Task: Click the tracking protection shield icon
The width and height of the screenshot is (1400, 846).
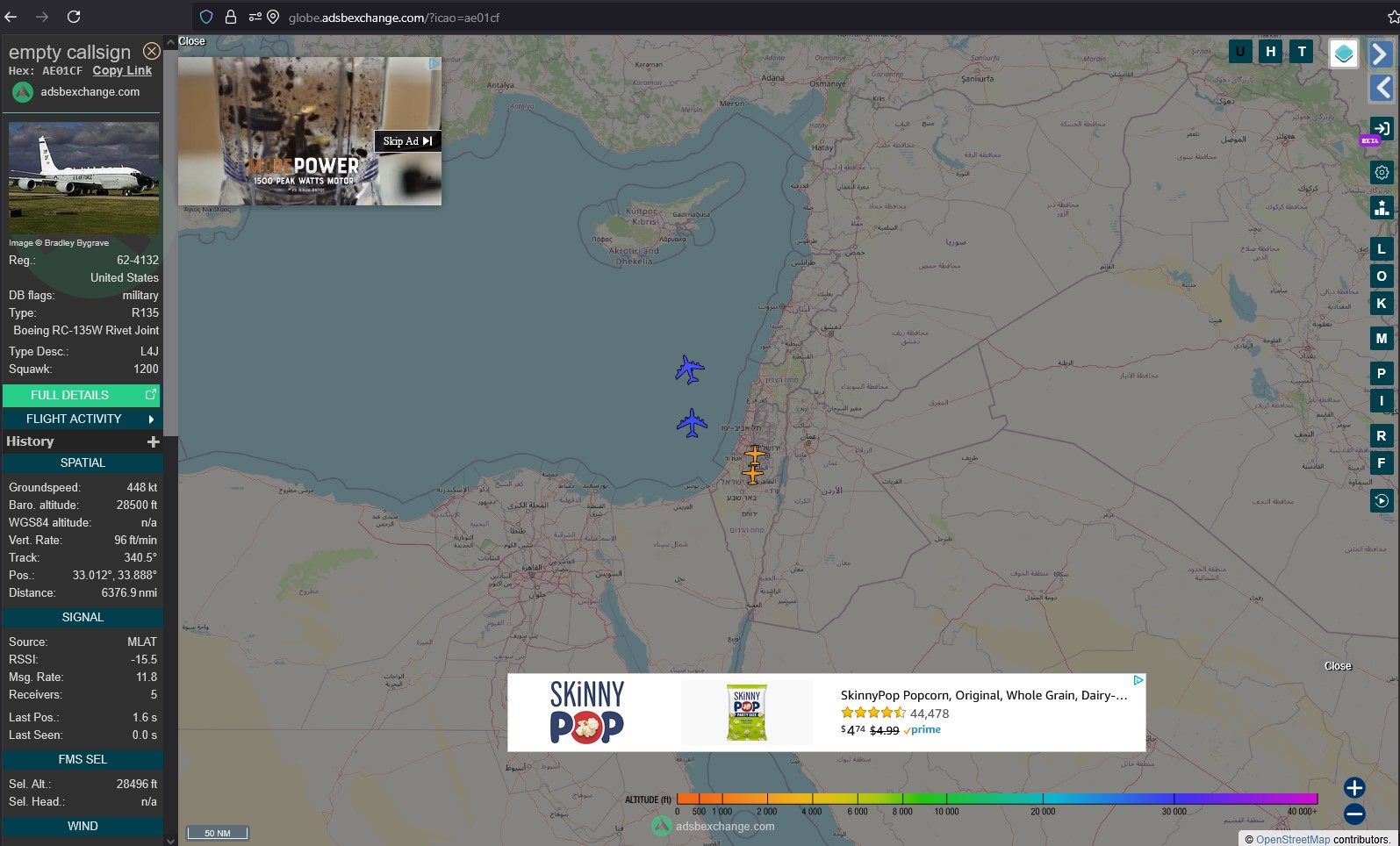Action: click(206, 17)
